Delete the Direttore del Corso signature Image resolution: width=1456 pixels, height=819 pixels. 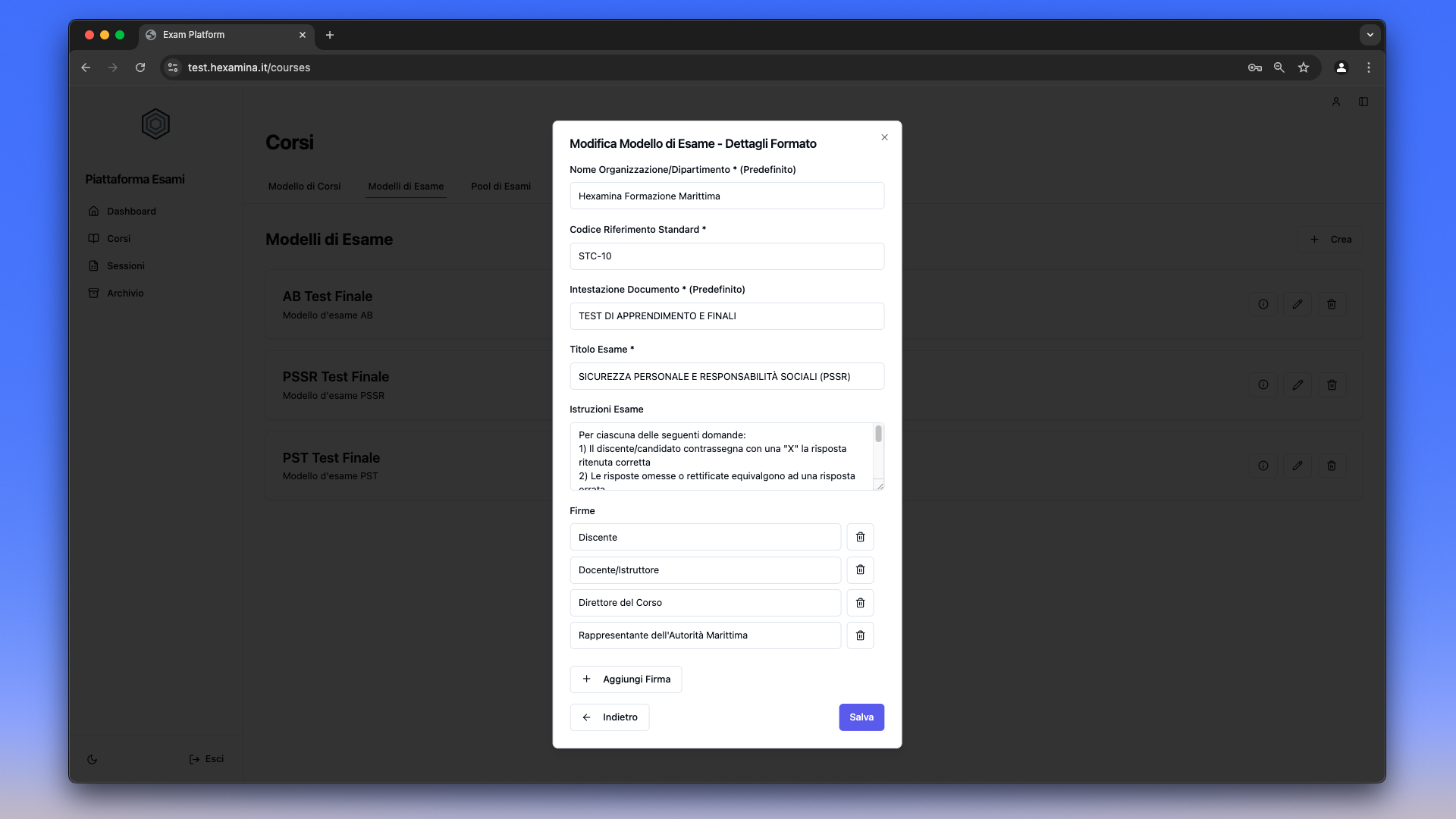[x=860, y=603]
